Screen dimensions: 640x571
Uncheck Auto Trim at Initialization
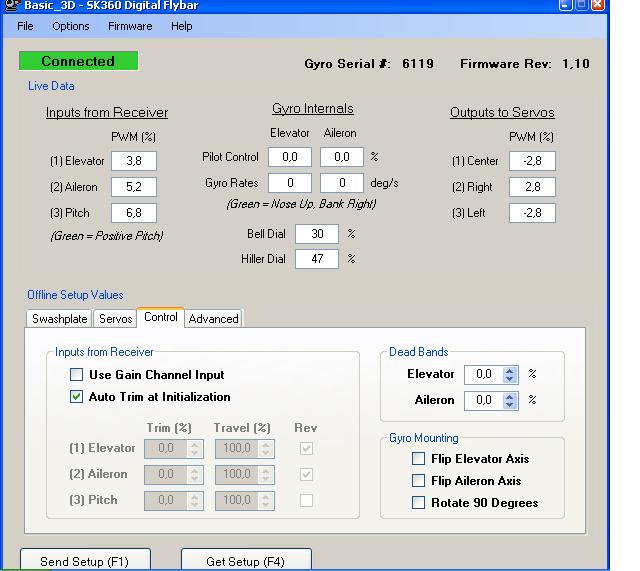tap(76, 397)
